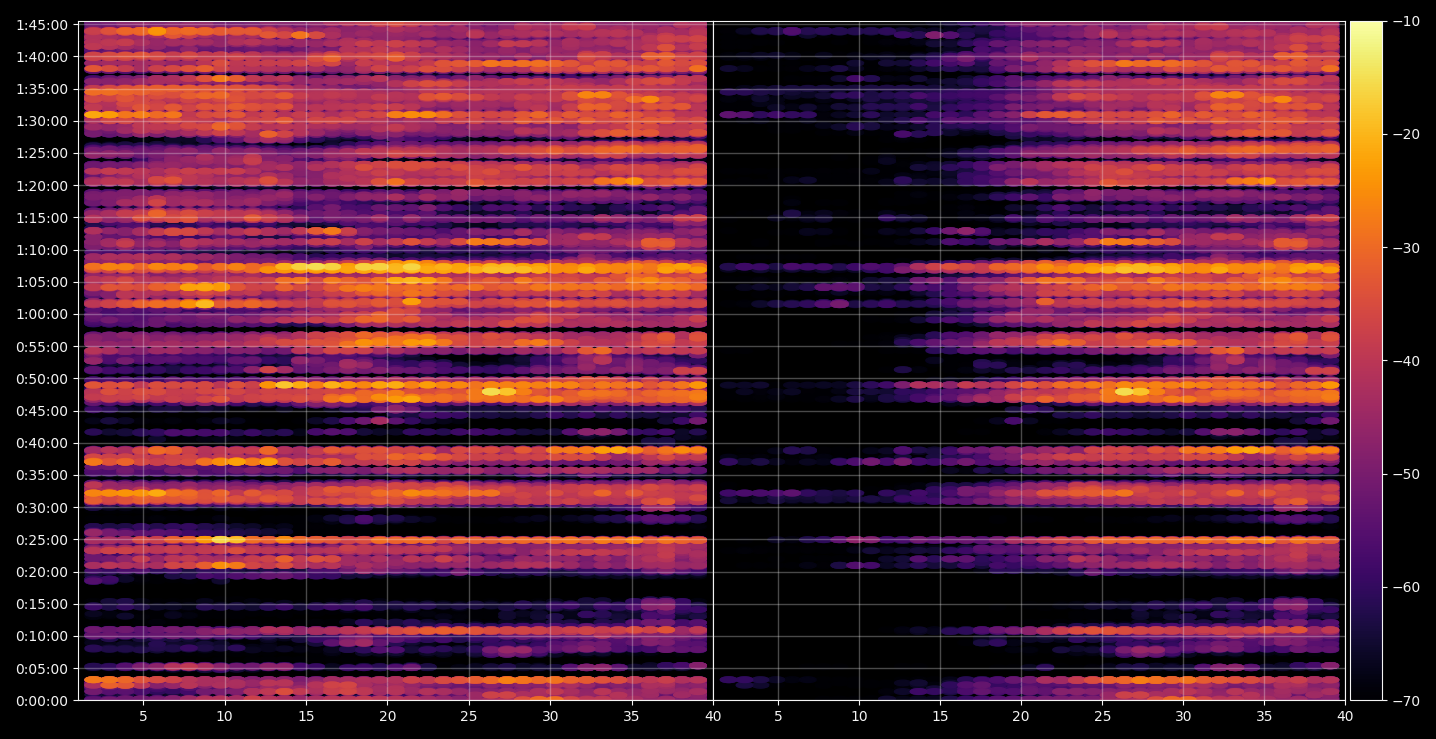The width and height of the screenshot is (1436, 739).
Task: Click the 0:20:00 time tick
Action: tap(42, 571)
